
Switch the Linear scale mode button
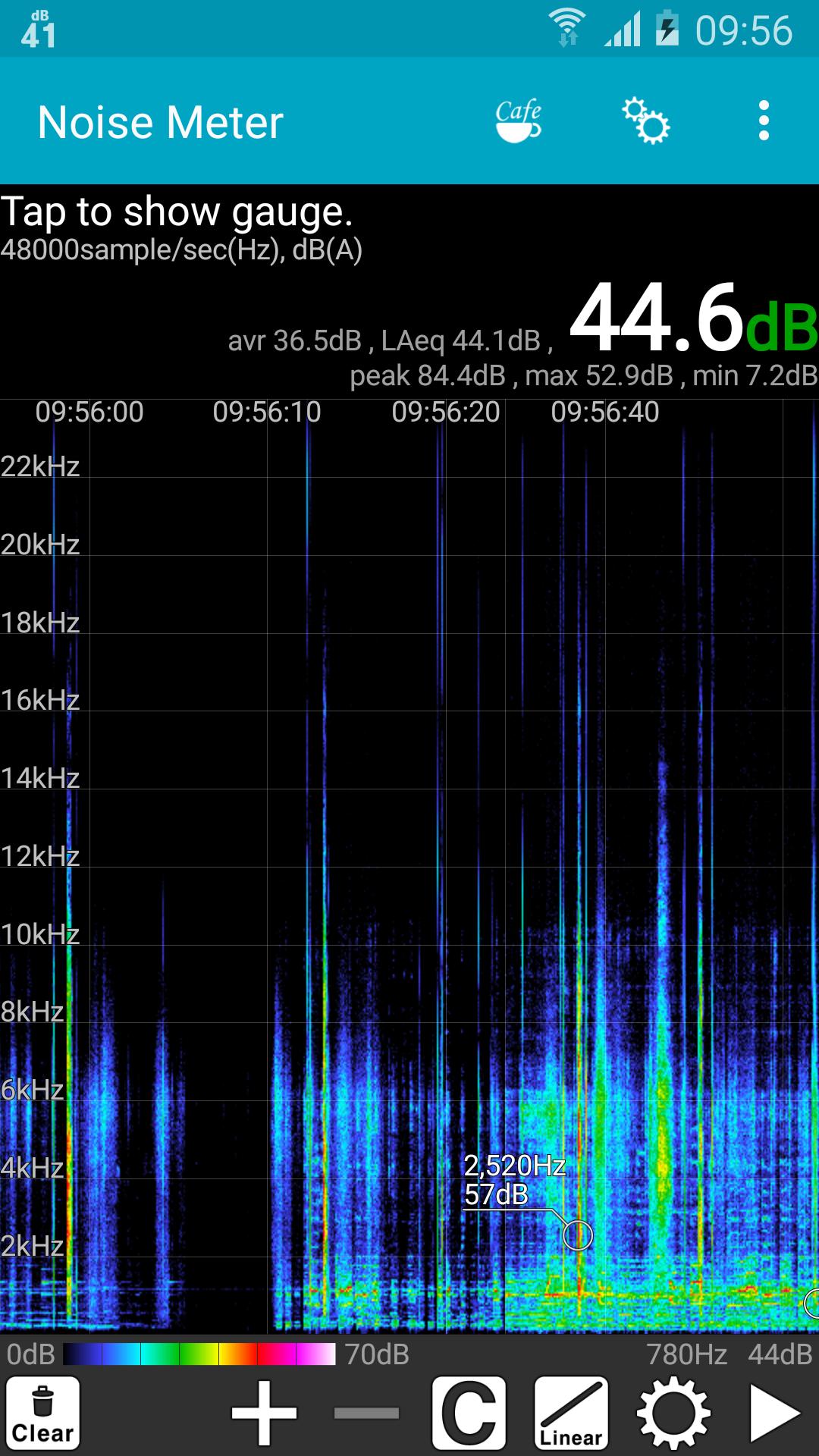coord(571,1413)
